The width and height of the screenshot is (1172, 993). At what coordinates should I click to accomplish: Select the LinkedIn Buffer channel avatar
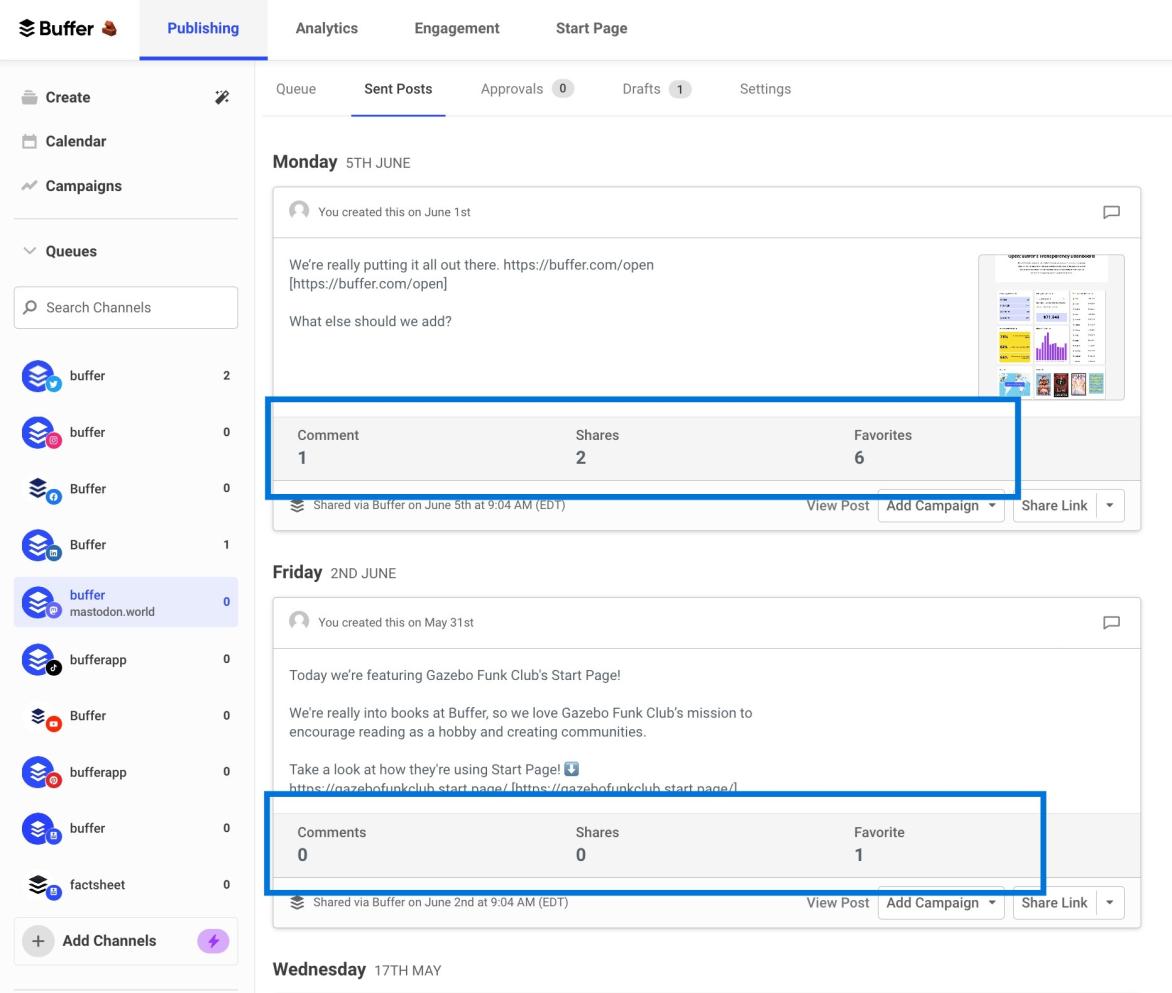click(x=40, y=545)
